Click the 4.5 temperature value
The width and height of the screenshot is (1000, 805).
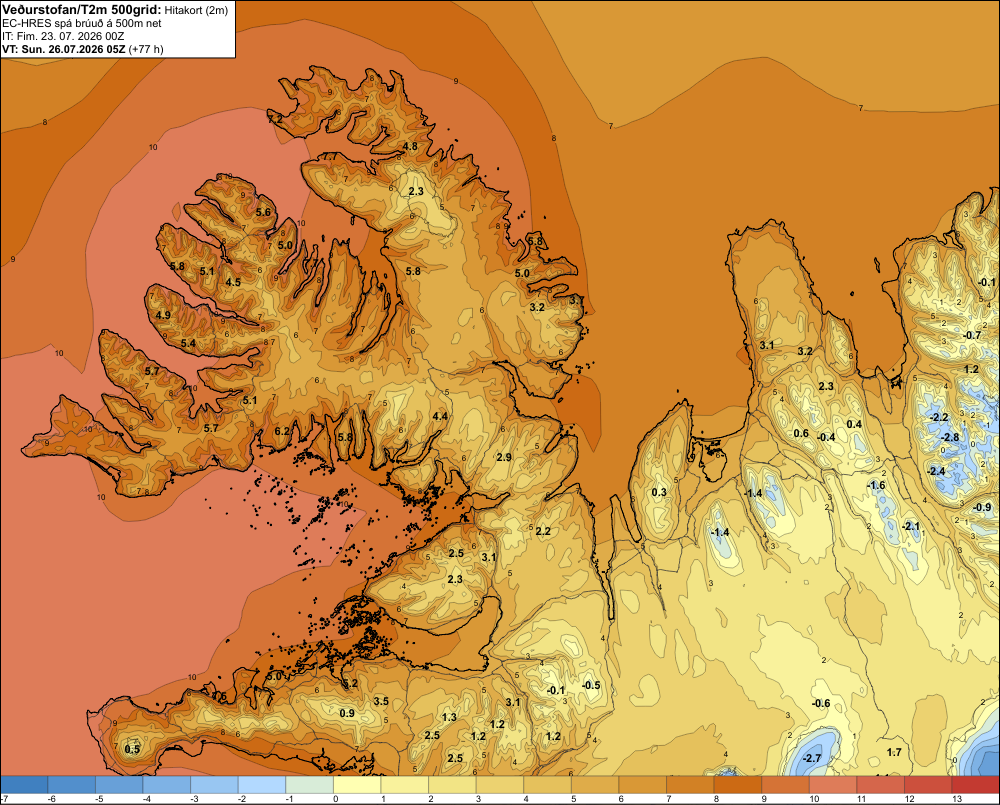pos(233,282)
